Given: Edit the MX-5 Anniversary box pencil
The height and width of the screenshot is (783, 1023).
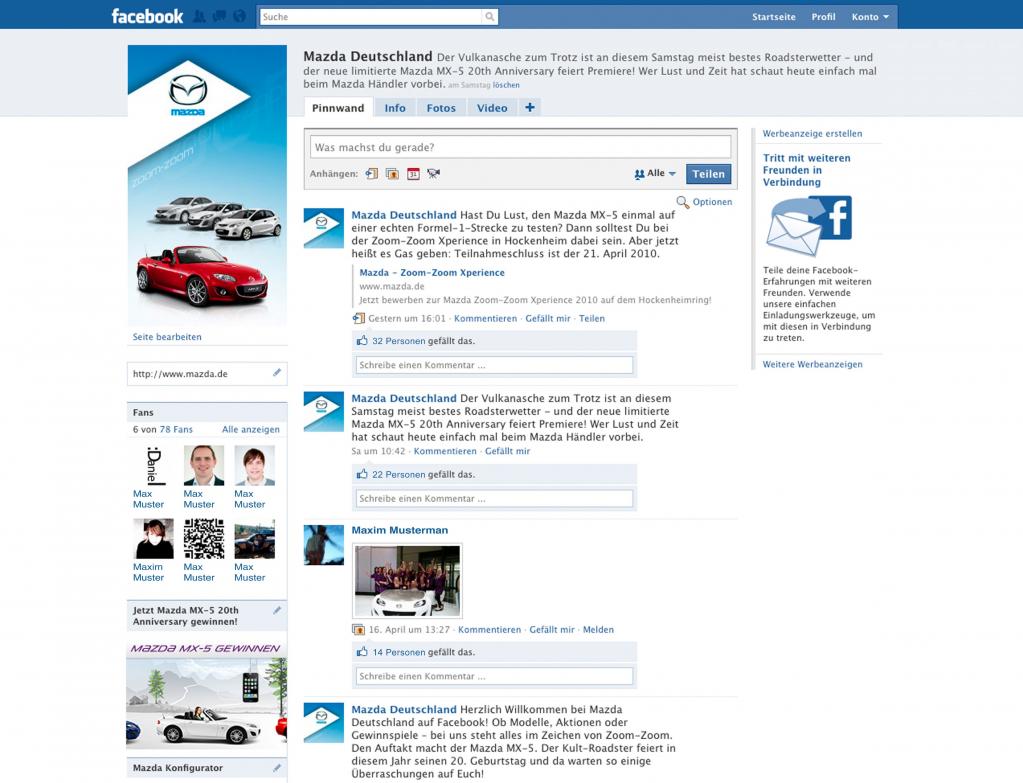Looking at the screenshot, I should click(x=277, y=610).
